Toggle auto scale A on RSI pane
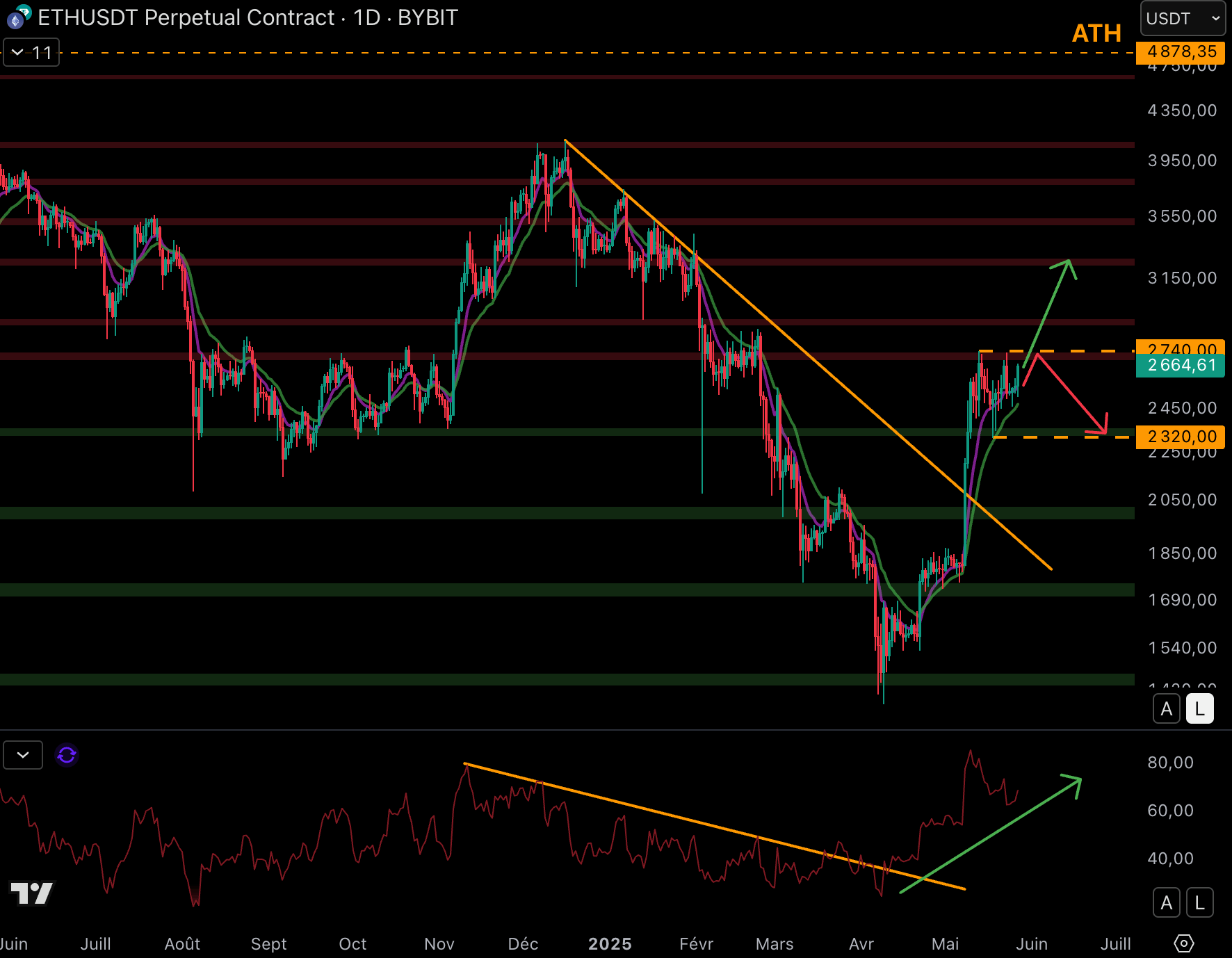The width and height of the screenshot is (1232, 958). coord(1167,903)
